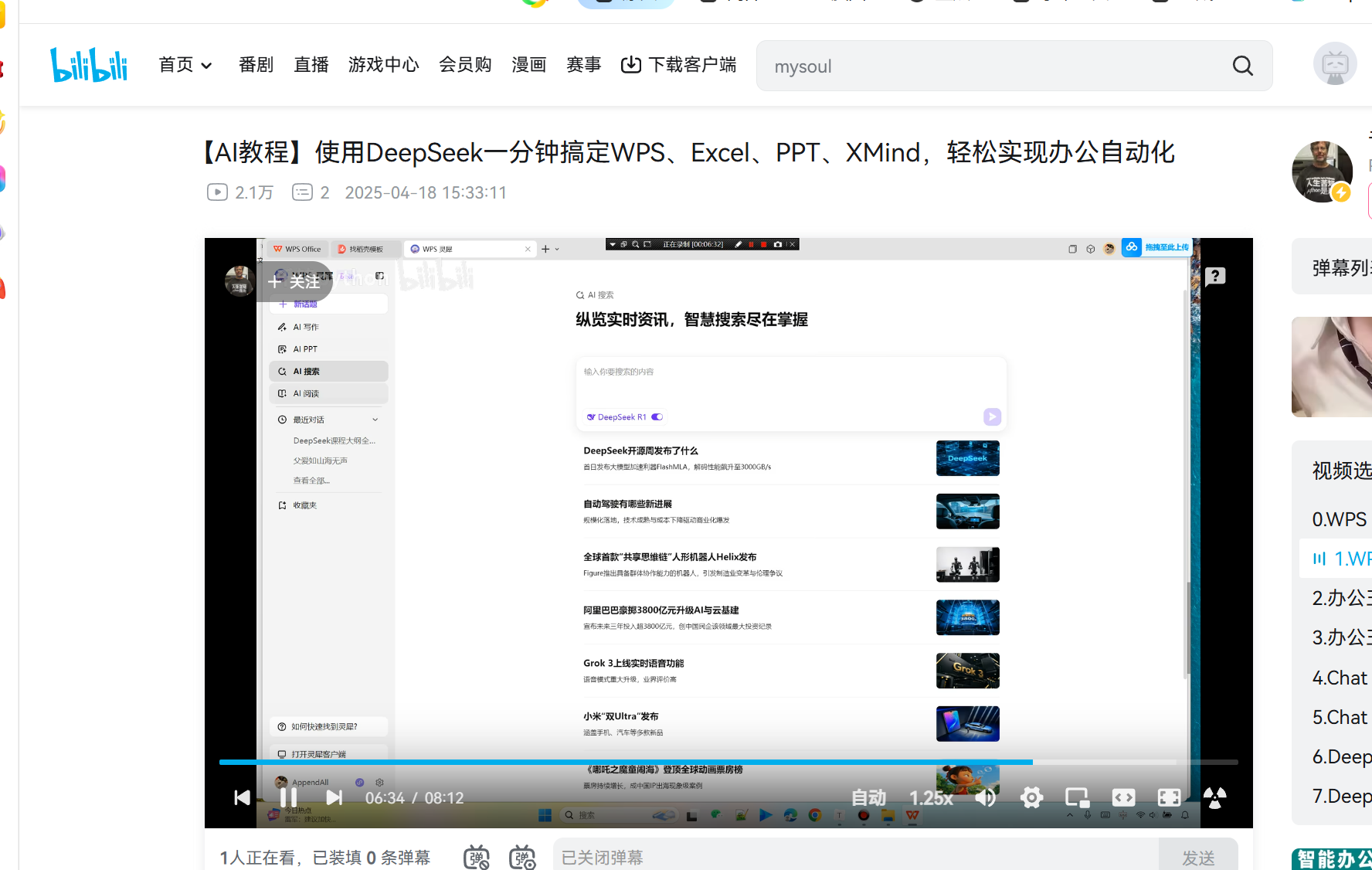
Task: Click the cloud upload icon 拖拽至此上传
Action: click(1132, 247)
